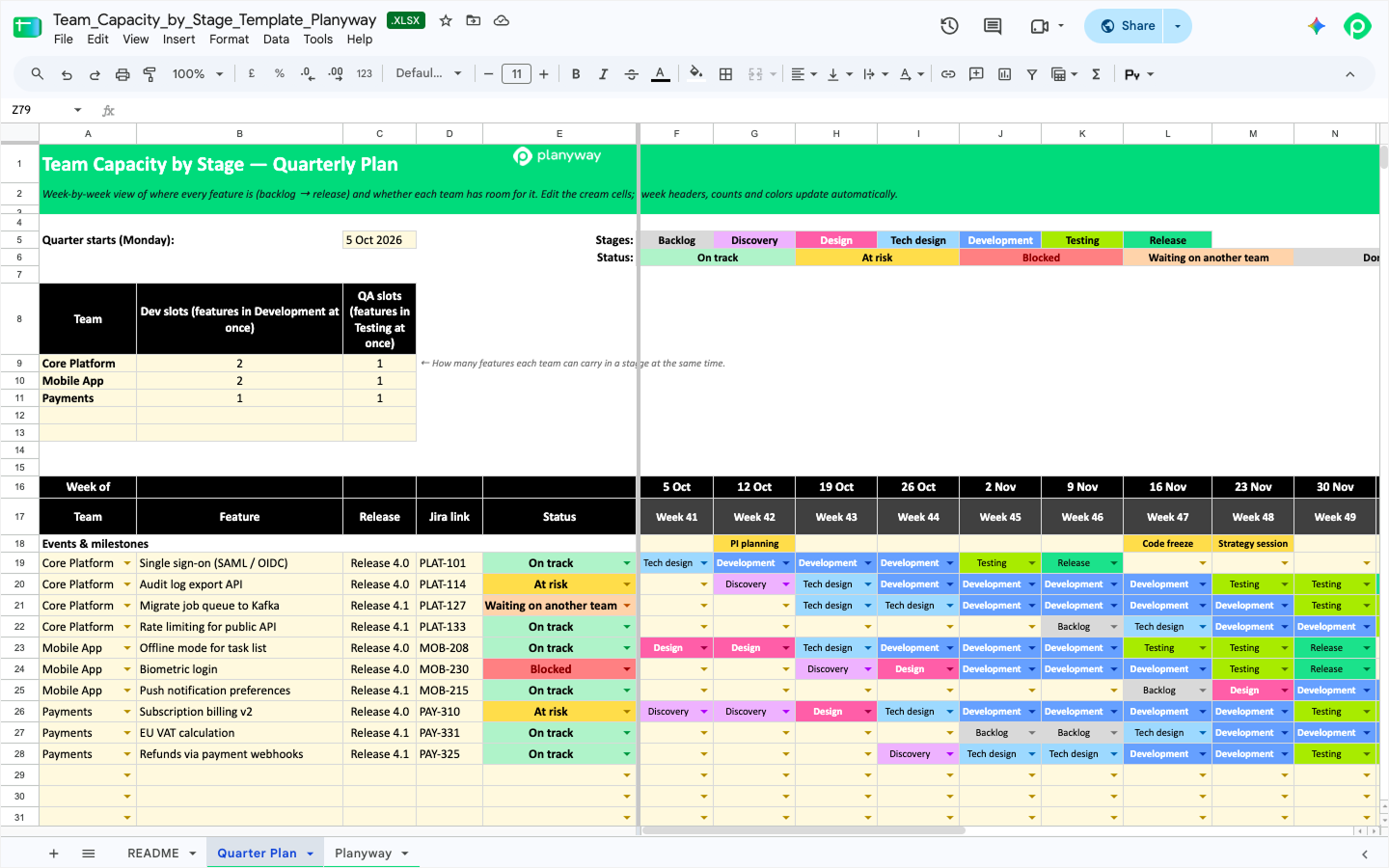Screen dimensions: 1389x868
Task: Click the create filter funnel icon
Action: pyautogui.click(x=1032, y=74)
